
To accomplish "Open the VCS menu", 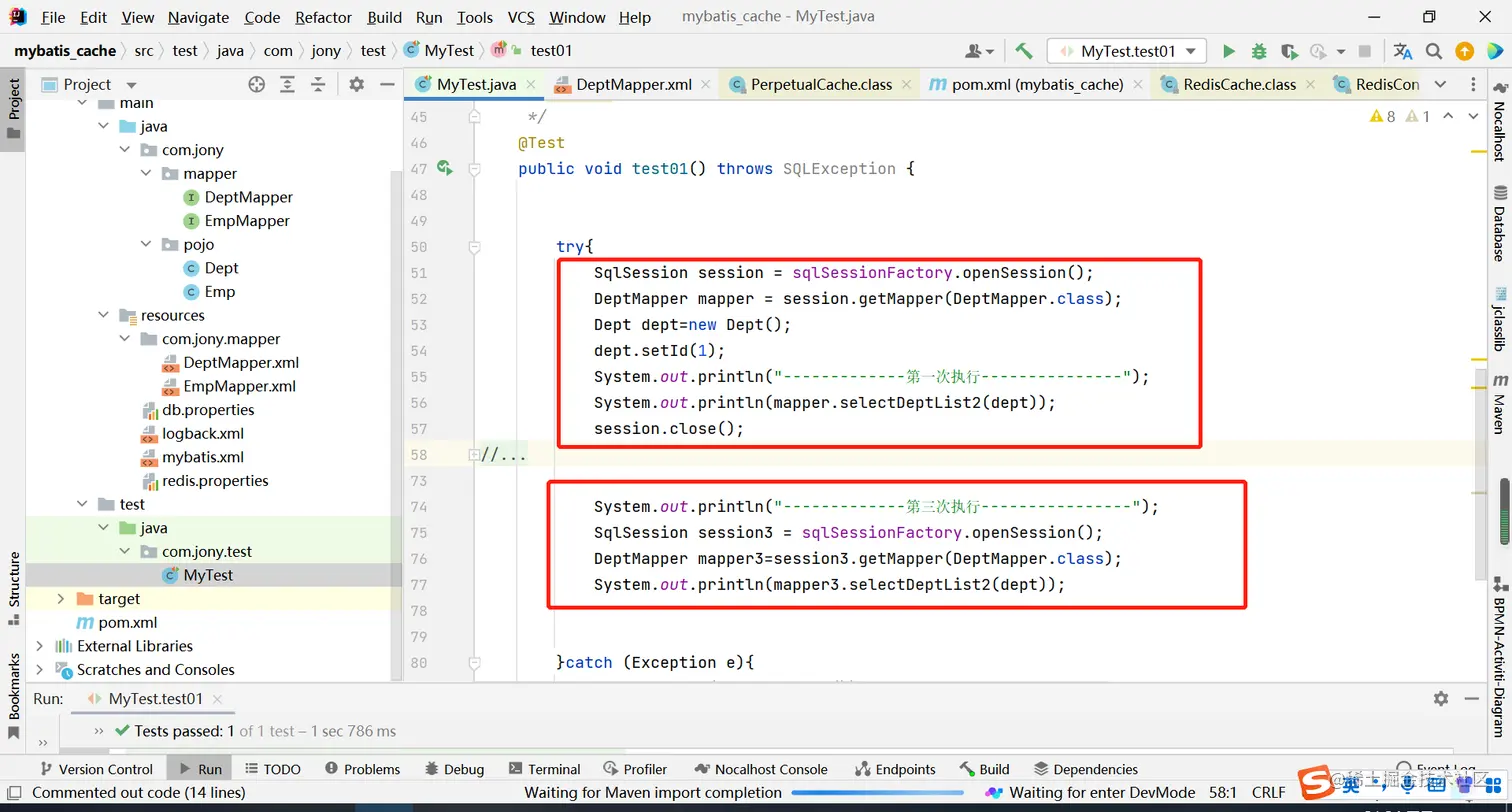I will click(521, 17).
